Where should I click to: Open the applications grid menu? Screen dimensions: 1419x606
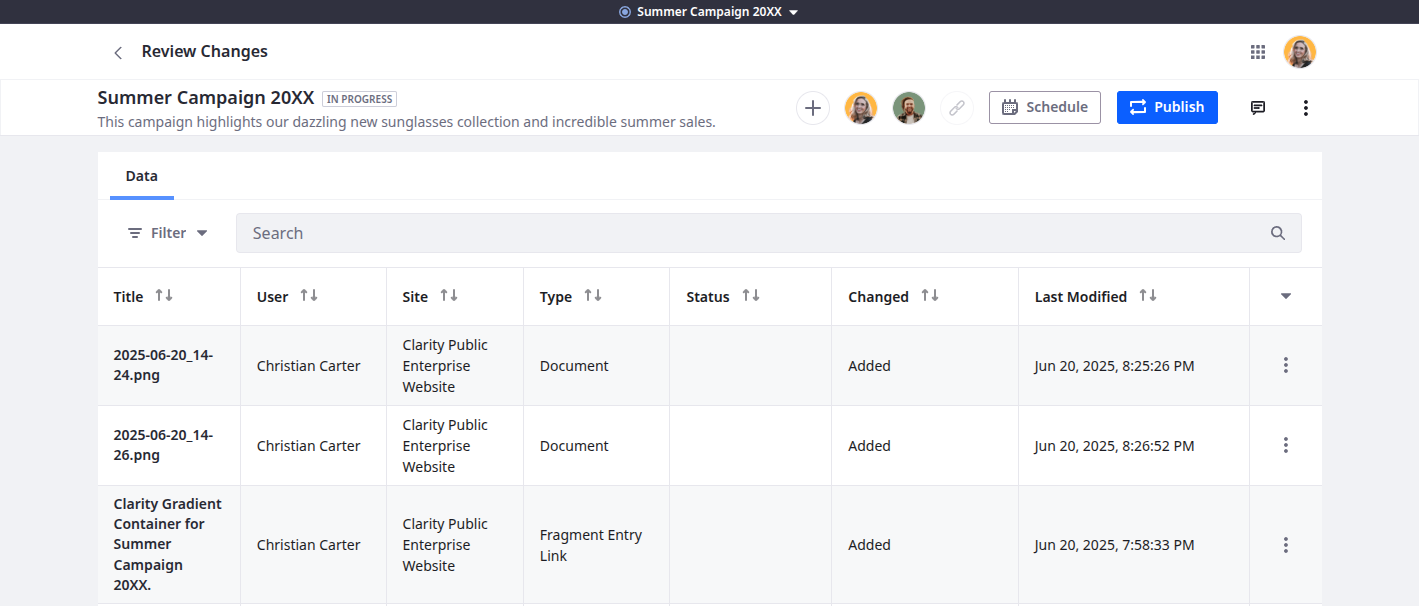click(x=1258, y=52)
